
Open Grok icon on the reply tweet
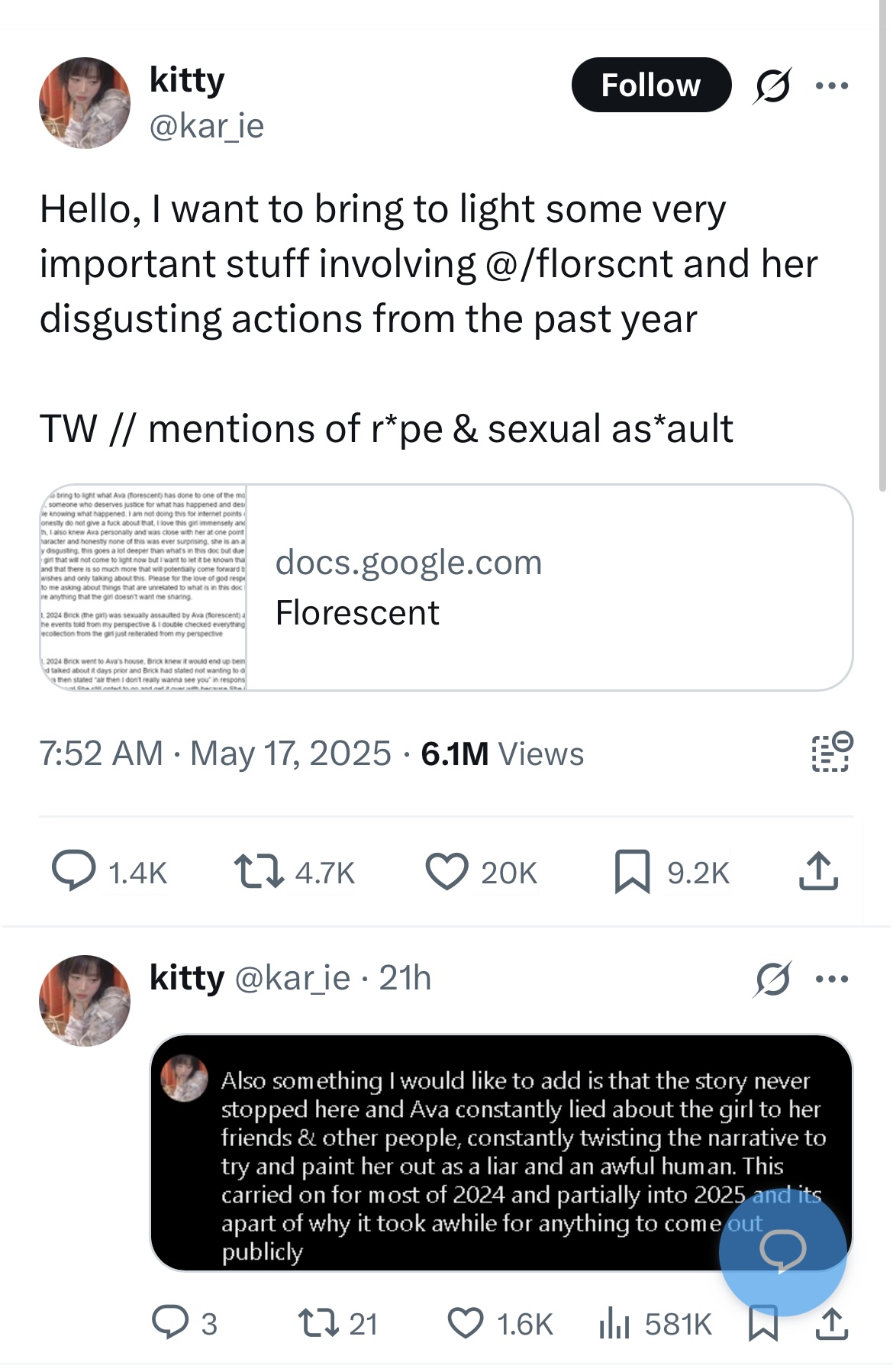(x=772, y=979)
